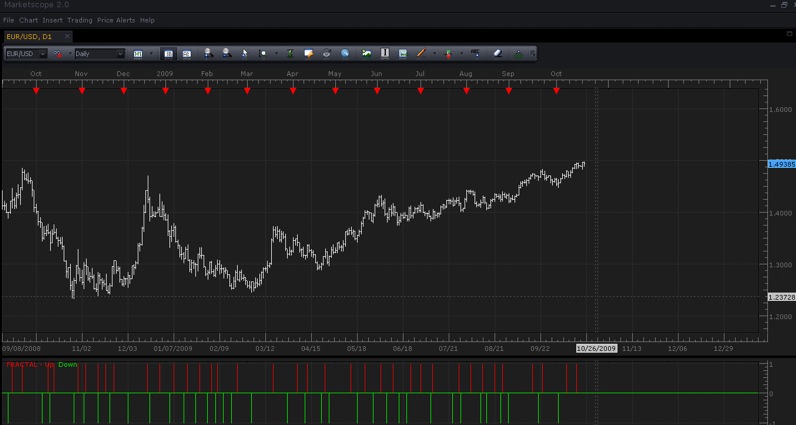Select the ABC text label tool
This screenshot has width=796, height=425.
click(x=476, y=53)
